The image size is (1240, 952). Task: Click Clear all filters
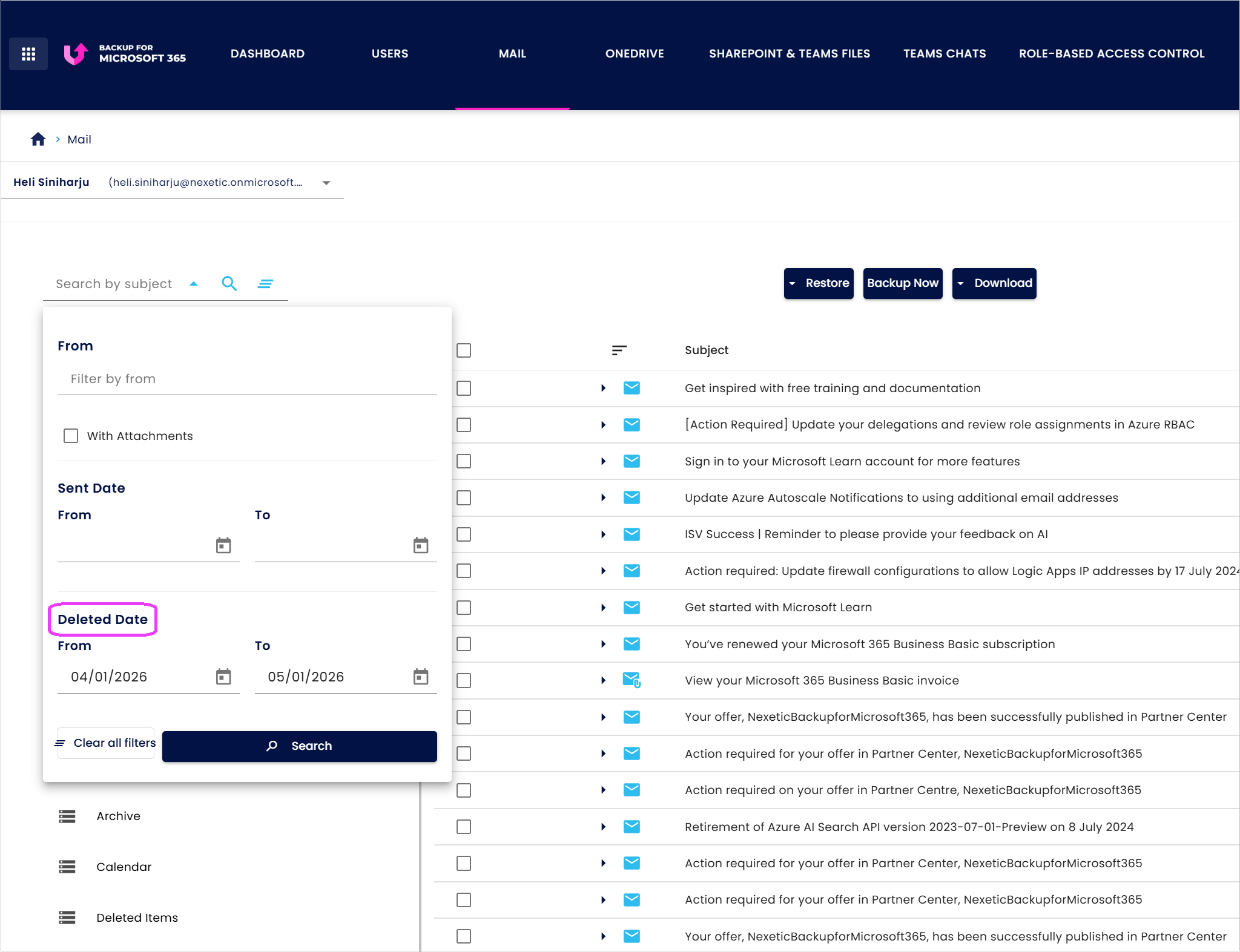tap(107, 743)
